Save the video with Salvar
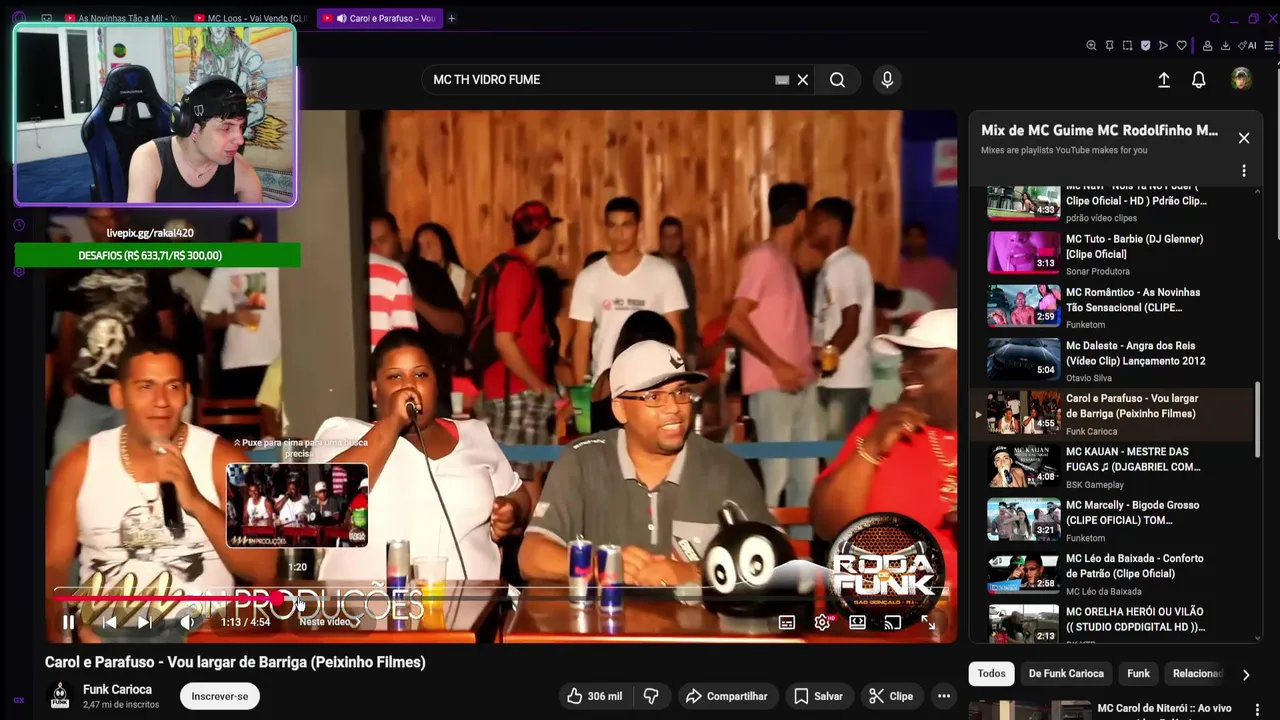The image size is (1280, 720). pos(818,696)
